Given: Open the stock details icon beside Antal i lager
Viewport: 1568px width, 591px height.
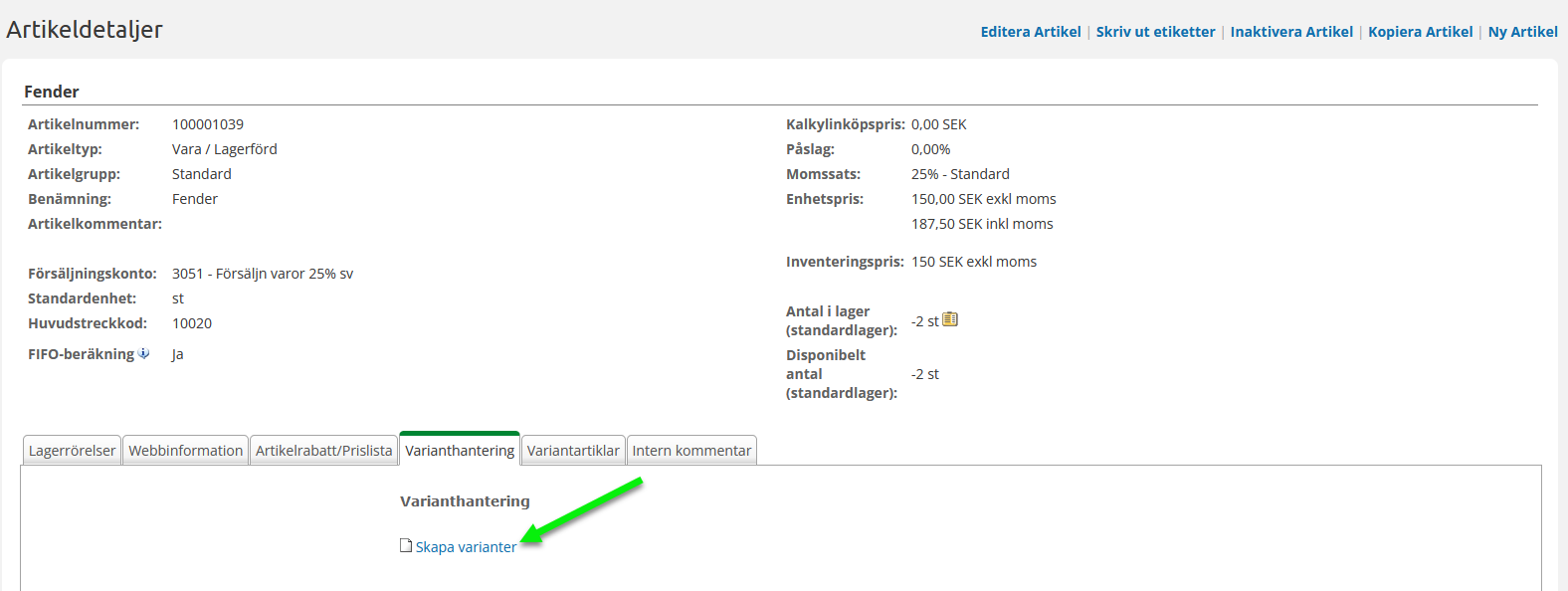Looking at the screenshot, I should click(950, 319).
